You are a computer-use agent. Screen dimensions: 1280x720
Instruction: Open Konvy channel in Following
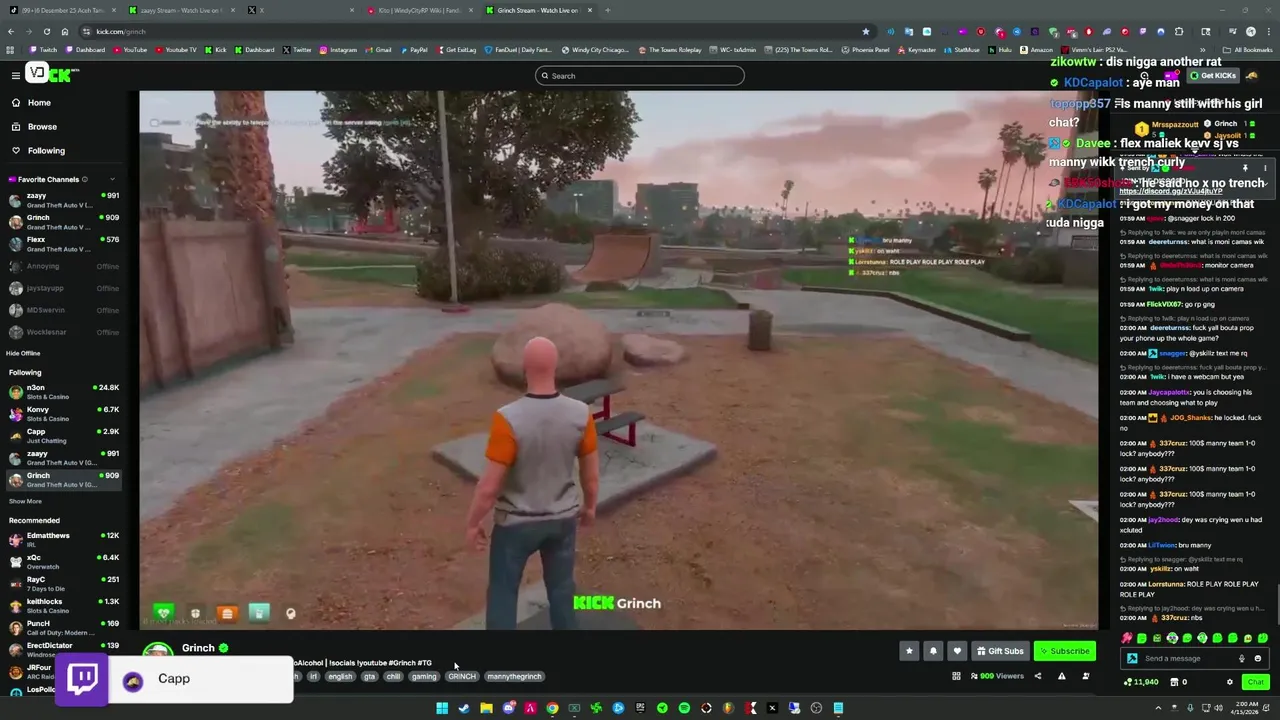62,414
